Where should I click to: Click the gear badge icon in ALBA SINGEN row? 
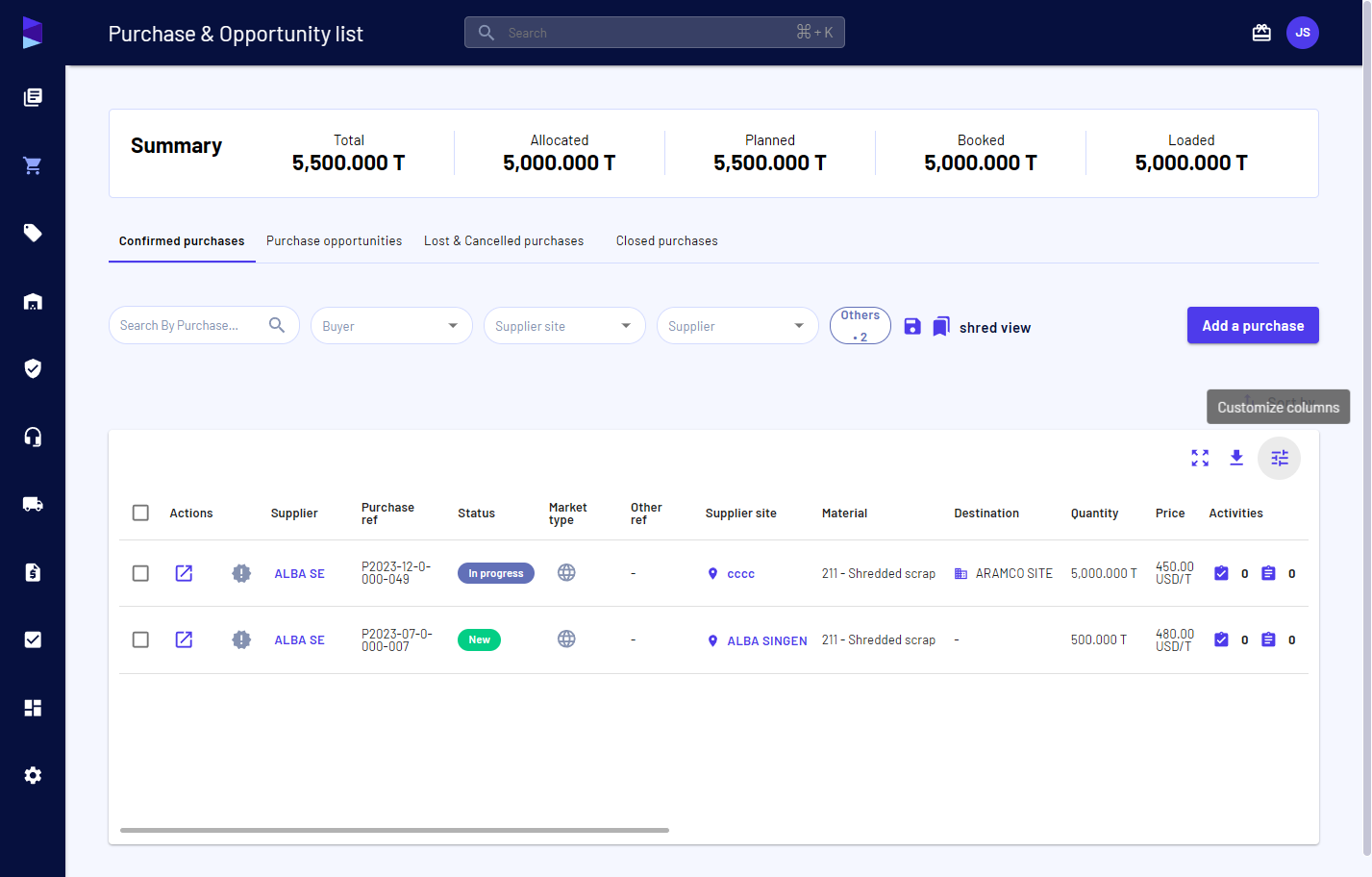click(x=241, y=639)
